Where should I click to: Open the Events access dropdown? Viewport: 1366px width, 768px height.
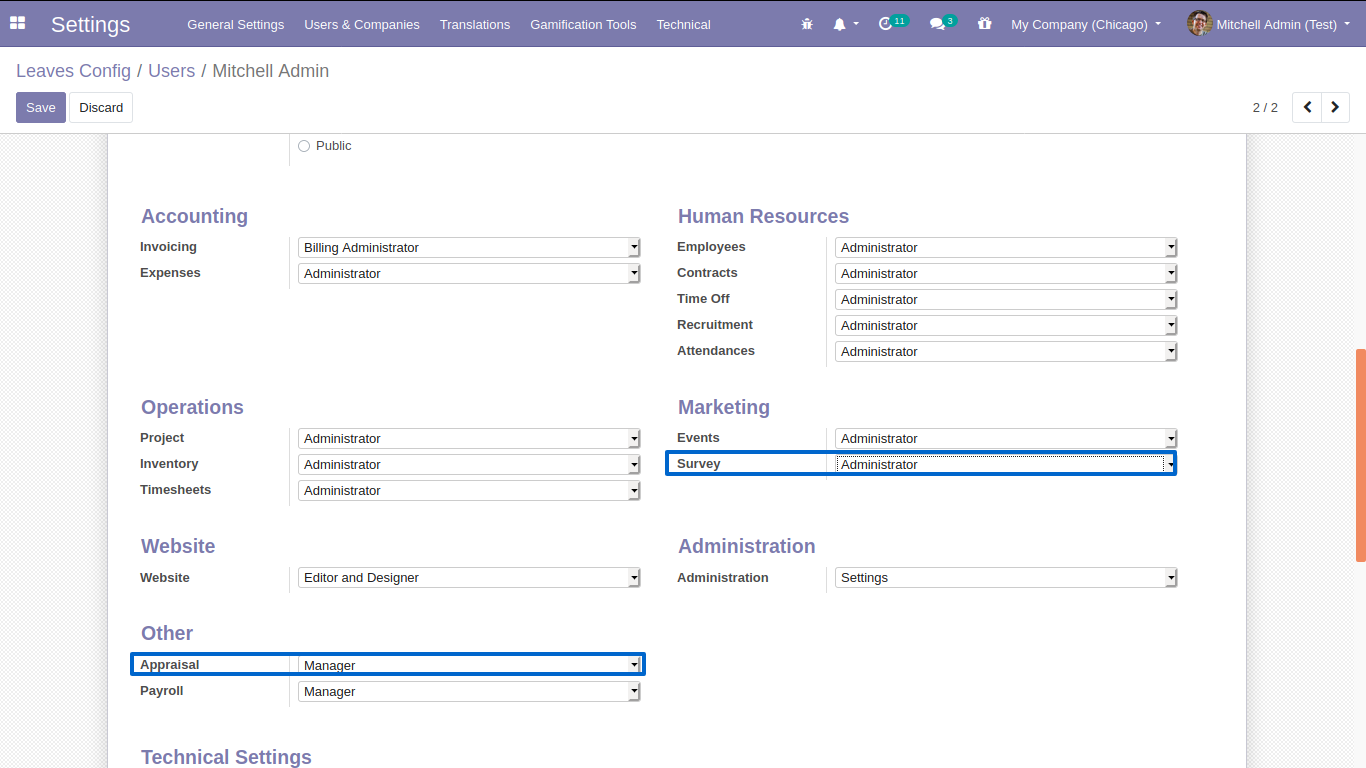point(1006,438)
